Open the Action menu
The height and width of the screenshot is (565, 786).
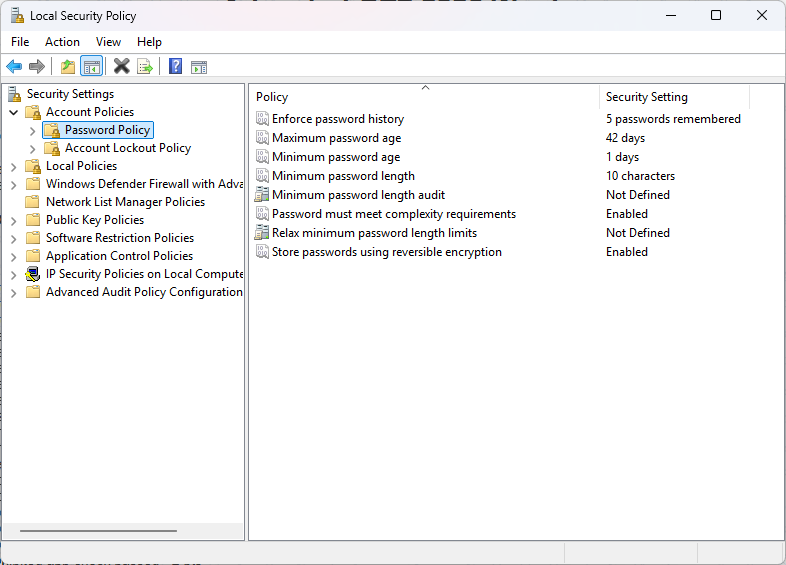[62, 42]
